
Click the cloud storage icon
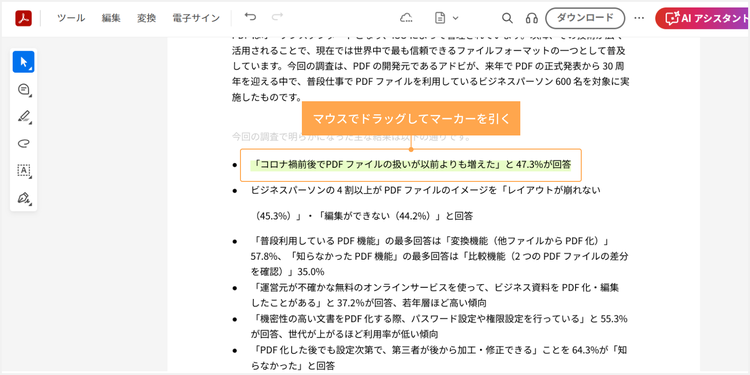[x=406, y=18]
